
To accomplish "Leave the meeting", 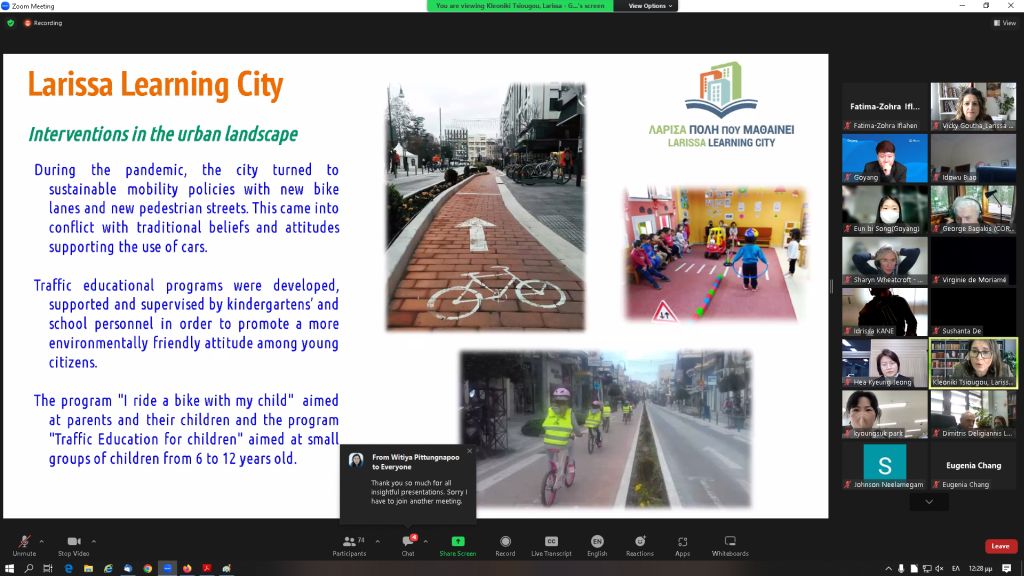I will click(1000, 546).
